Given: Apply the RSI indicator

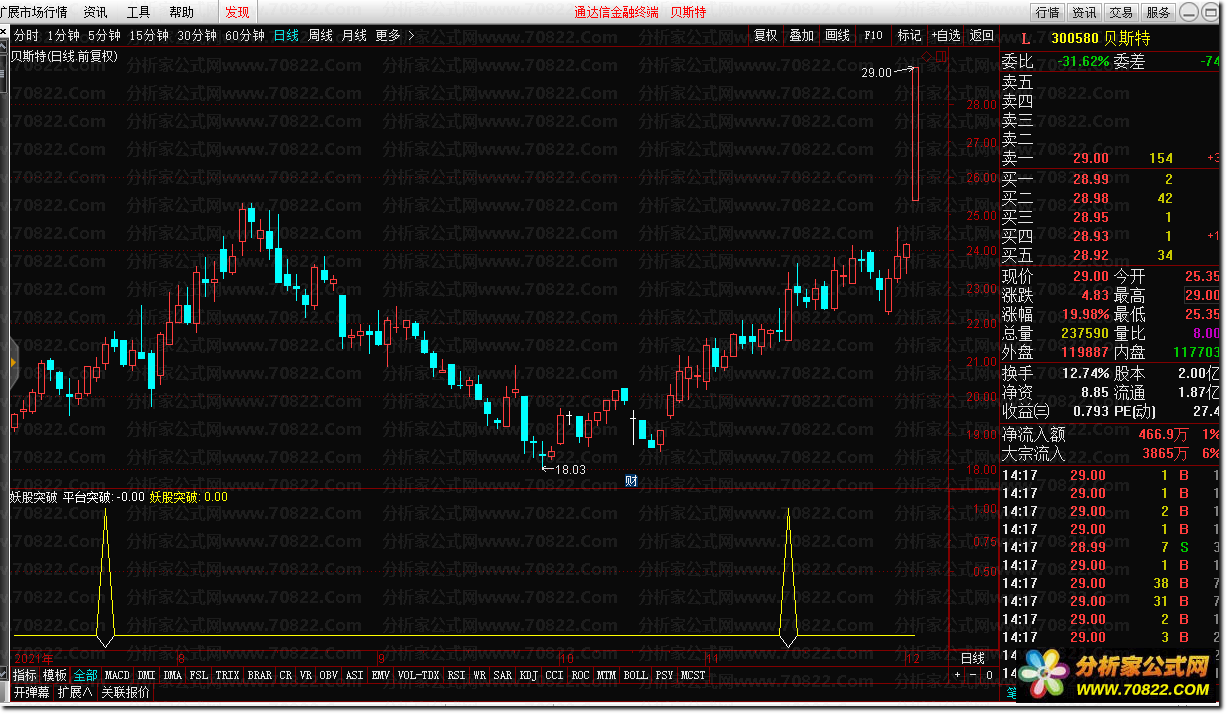Looking at the screenshot, I should pyautogui.click(x=457, y=675).
